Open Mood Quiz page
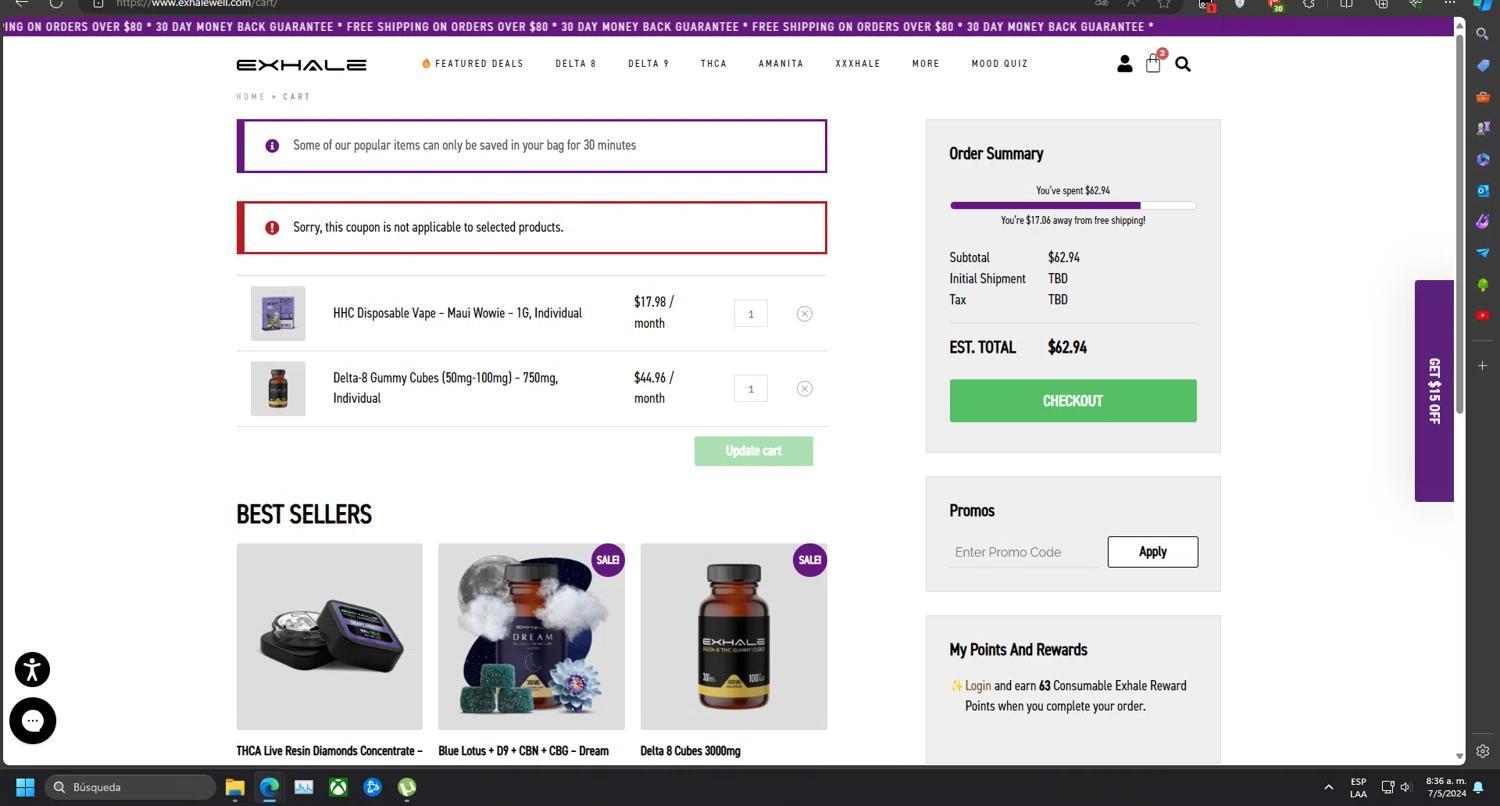 pyautogui.click(x=1000, y=64)
